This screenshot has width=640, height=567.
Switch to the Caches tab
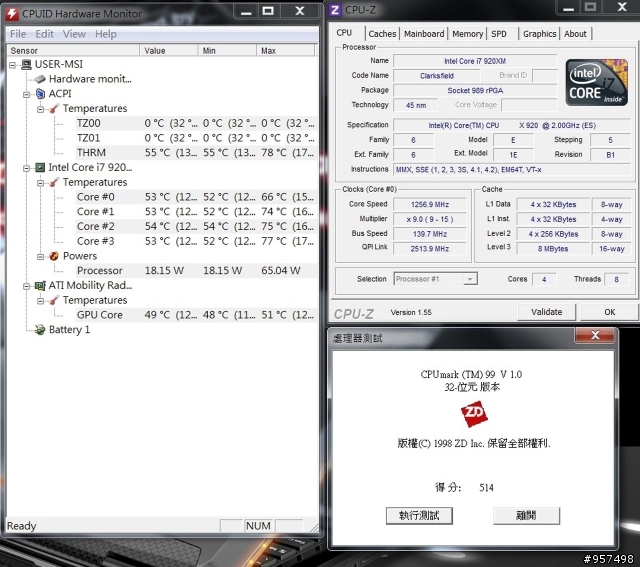click(x=382, y=34)
